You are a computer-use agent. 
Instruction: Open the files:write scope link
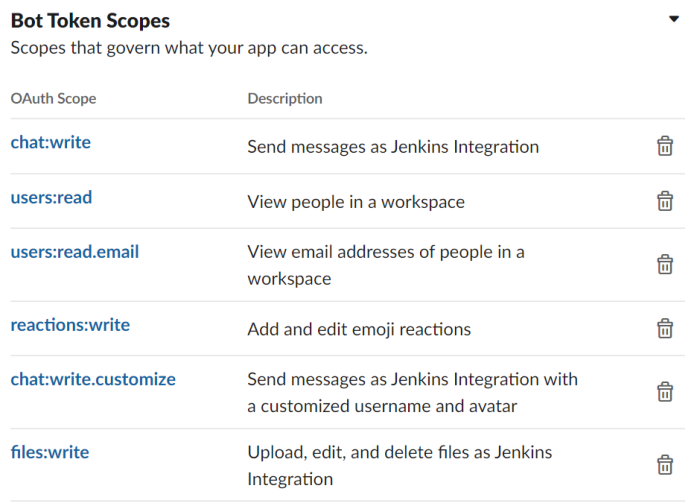[50, 453]
